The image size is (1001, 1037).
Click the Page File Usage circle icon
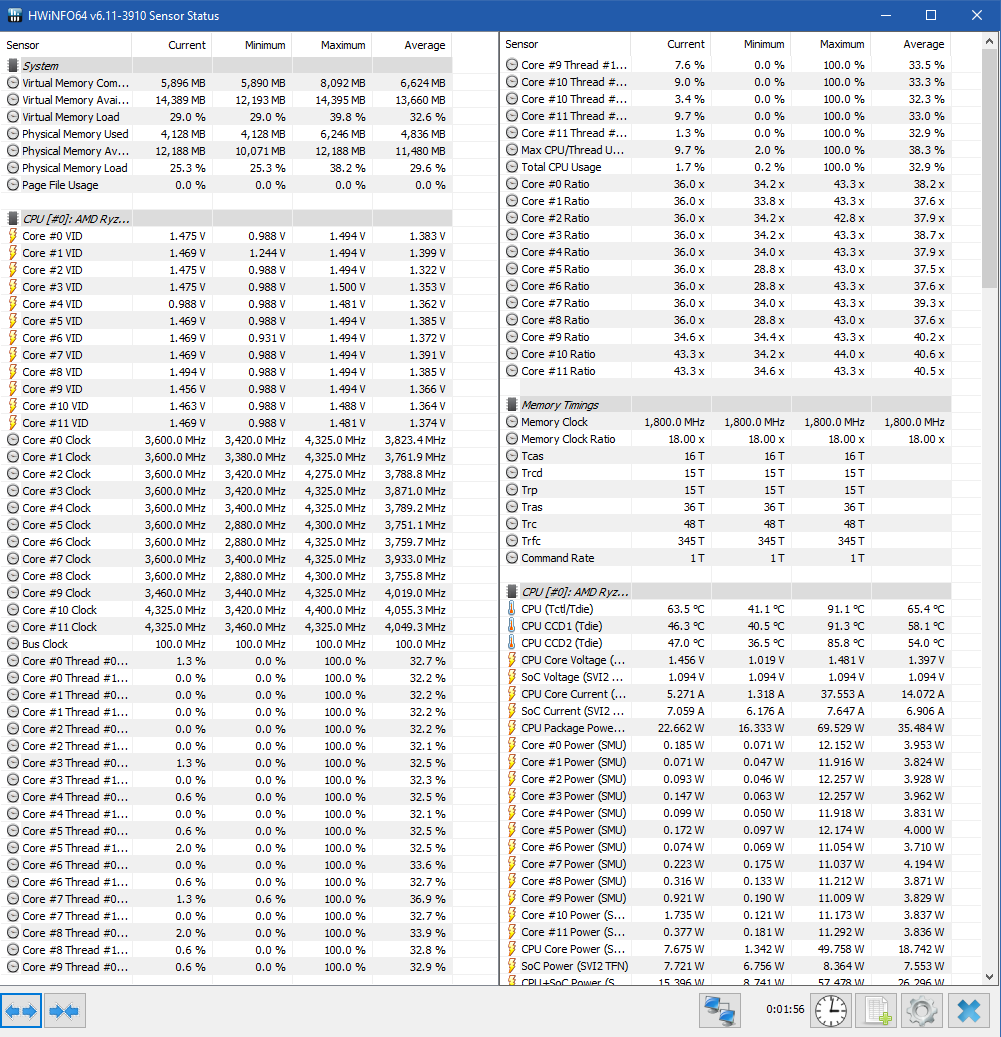[x=13, y=185]
